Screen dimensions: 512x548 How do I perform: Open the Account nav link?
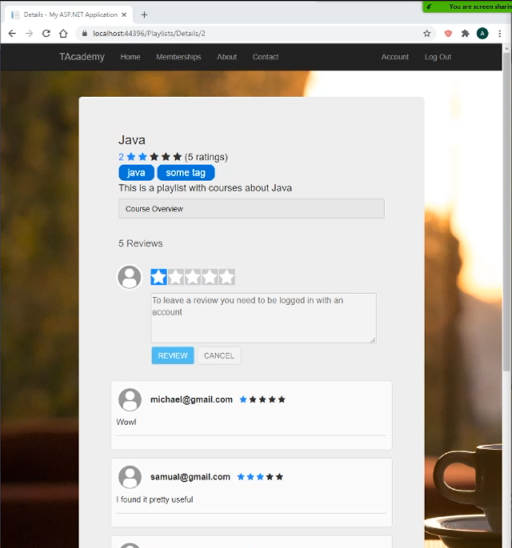[x=395, y=57]
